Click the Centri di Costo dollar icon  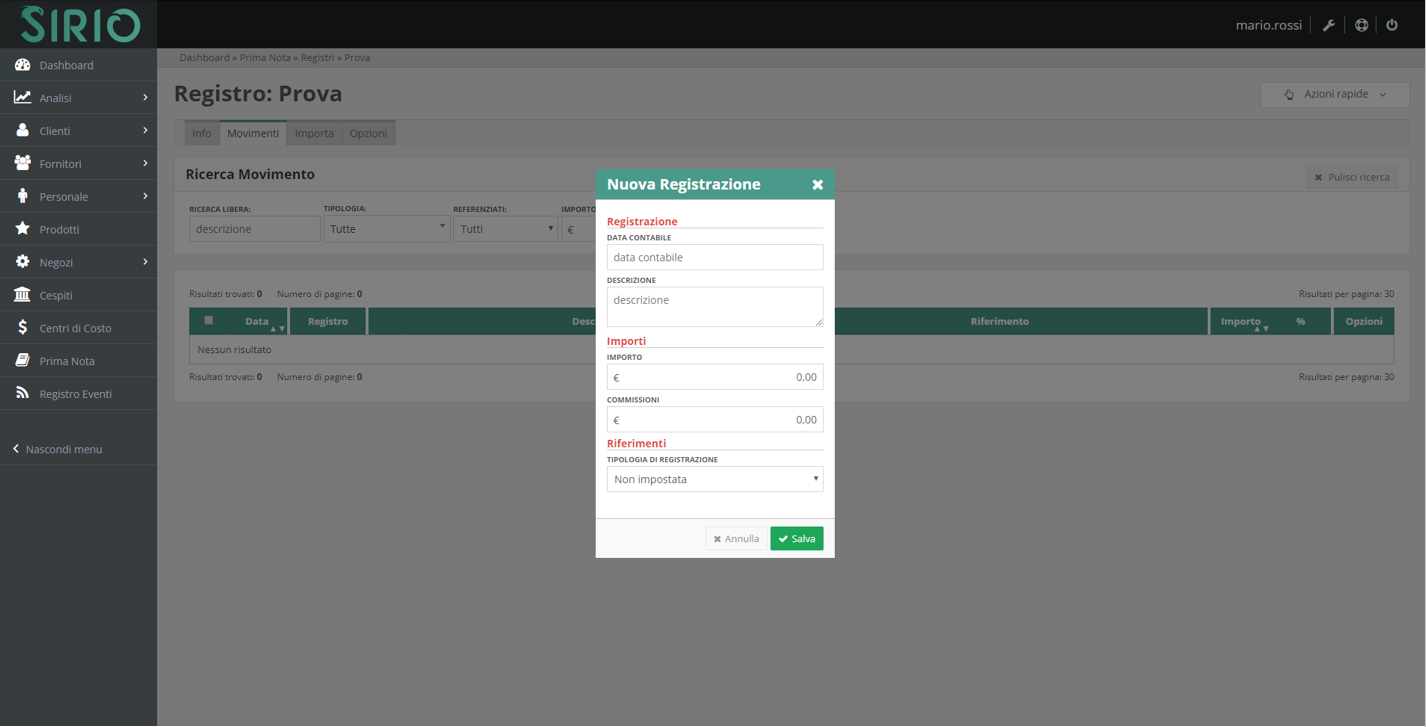pos(22,328)
